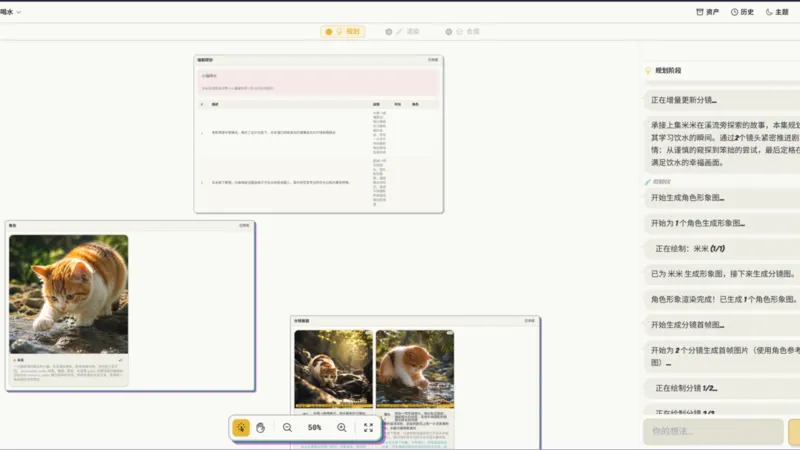Fit canvas to screen
Viewport: 800px width, 450px height.
(x=368, y=428)
